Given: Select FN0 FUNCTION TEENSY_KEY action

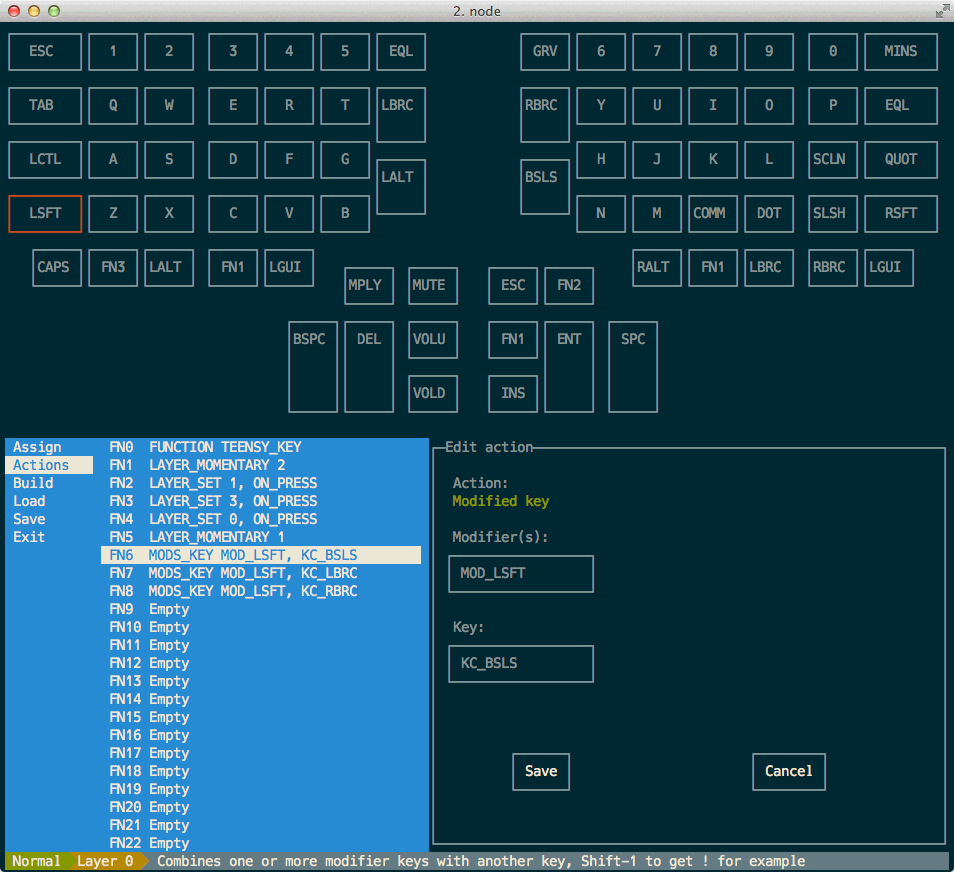Looking at the screenshot, I should tap(205, 447).
